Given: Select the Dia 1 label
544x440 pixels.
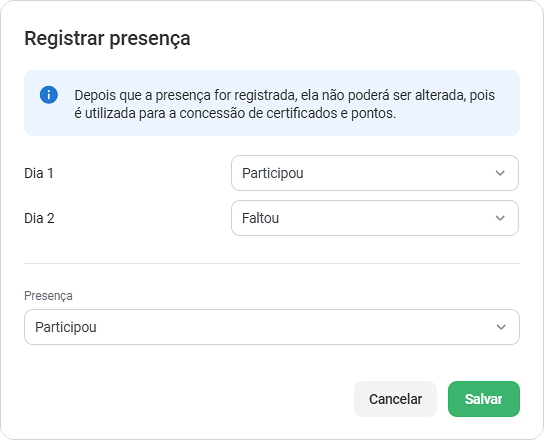Looking at the screenshot, I should (39, 173).
